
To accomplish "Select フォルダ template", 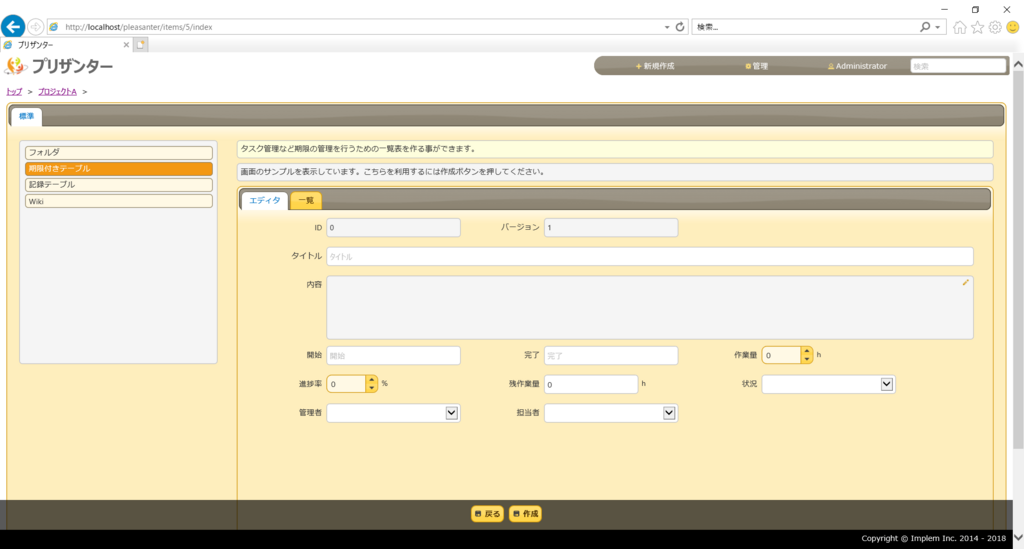I will 119,152.
